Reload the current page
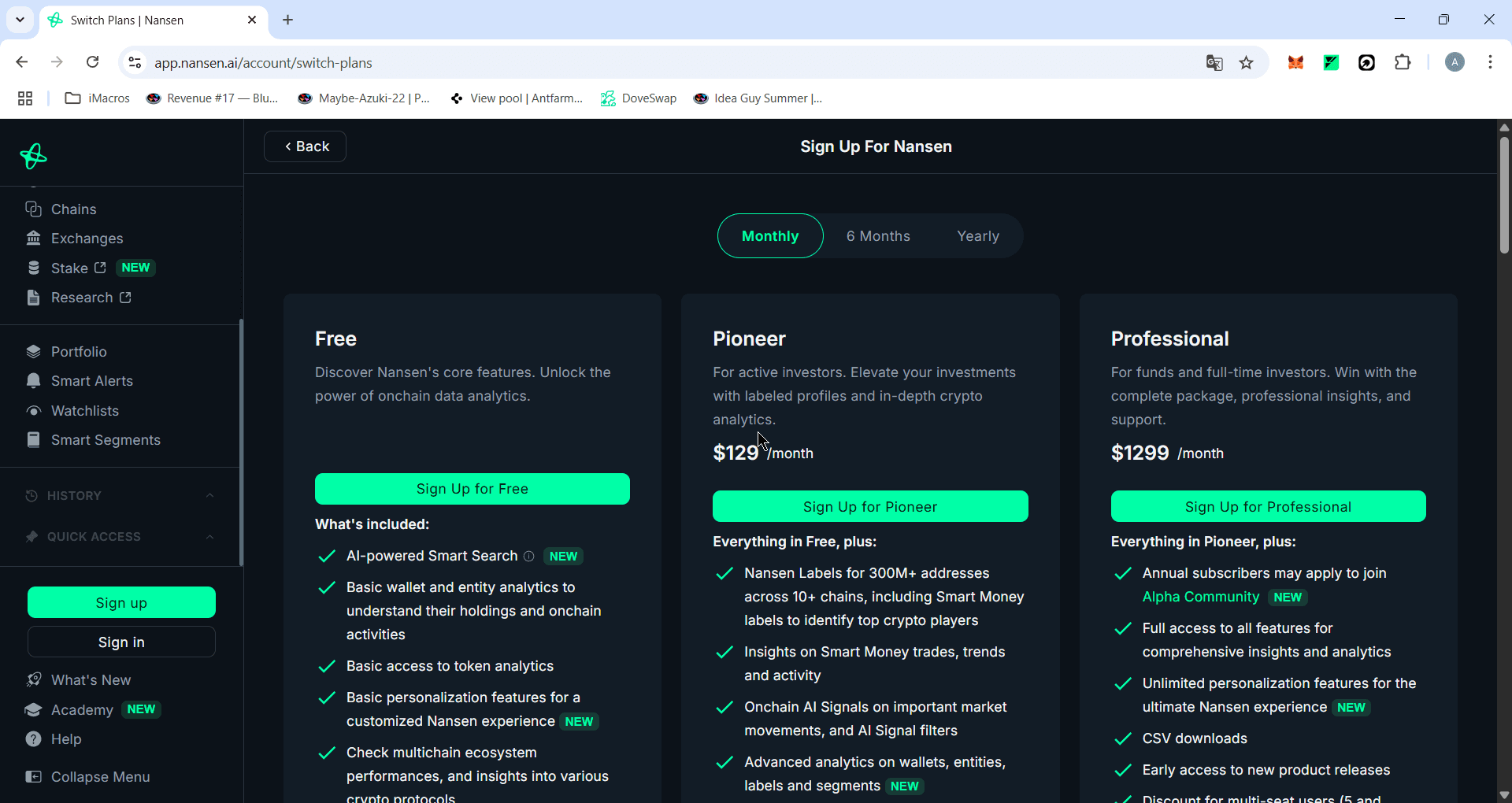Viewport: 1512px width, 803px height. 93,62
